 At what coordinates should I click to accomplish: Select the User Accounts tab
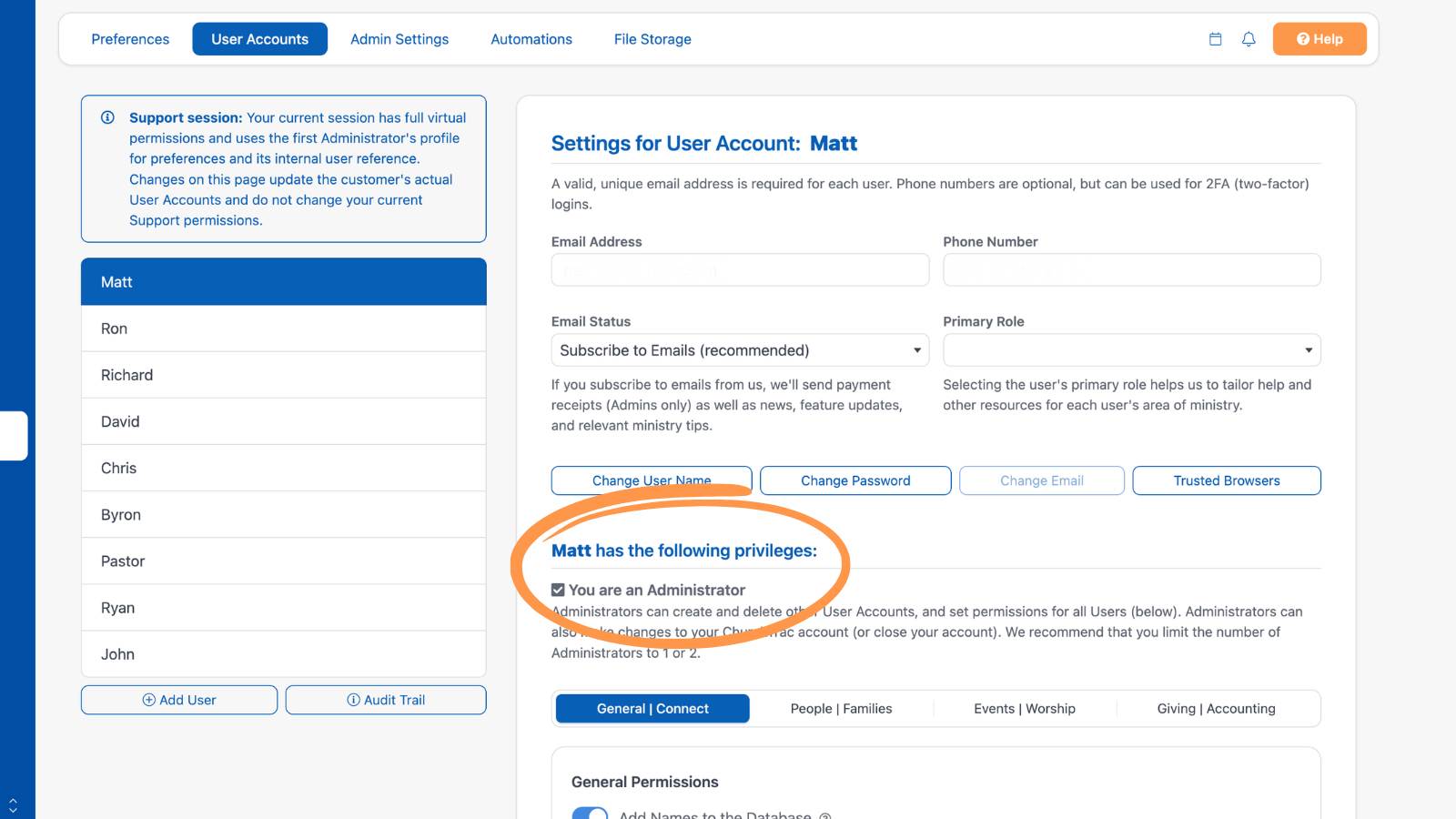coord(260,39)
